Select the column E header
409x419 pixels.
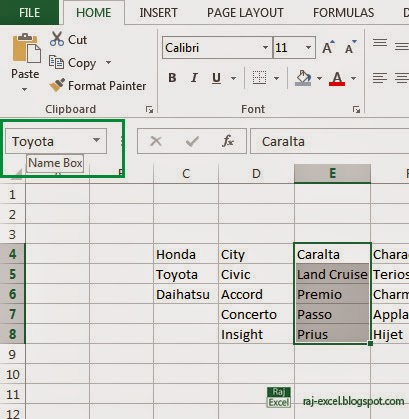pos(332,174)
